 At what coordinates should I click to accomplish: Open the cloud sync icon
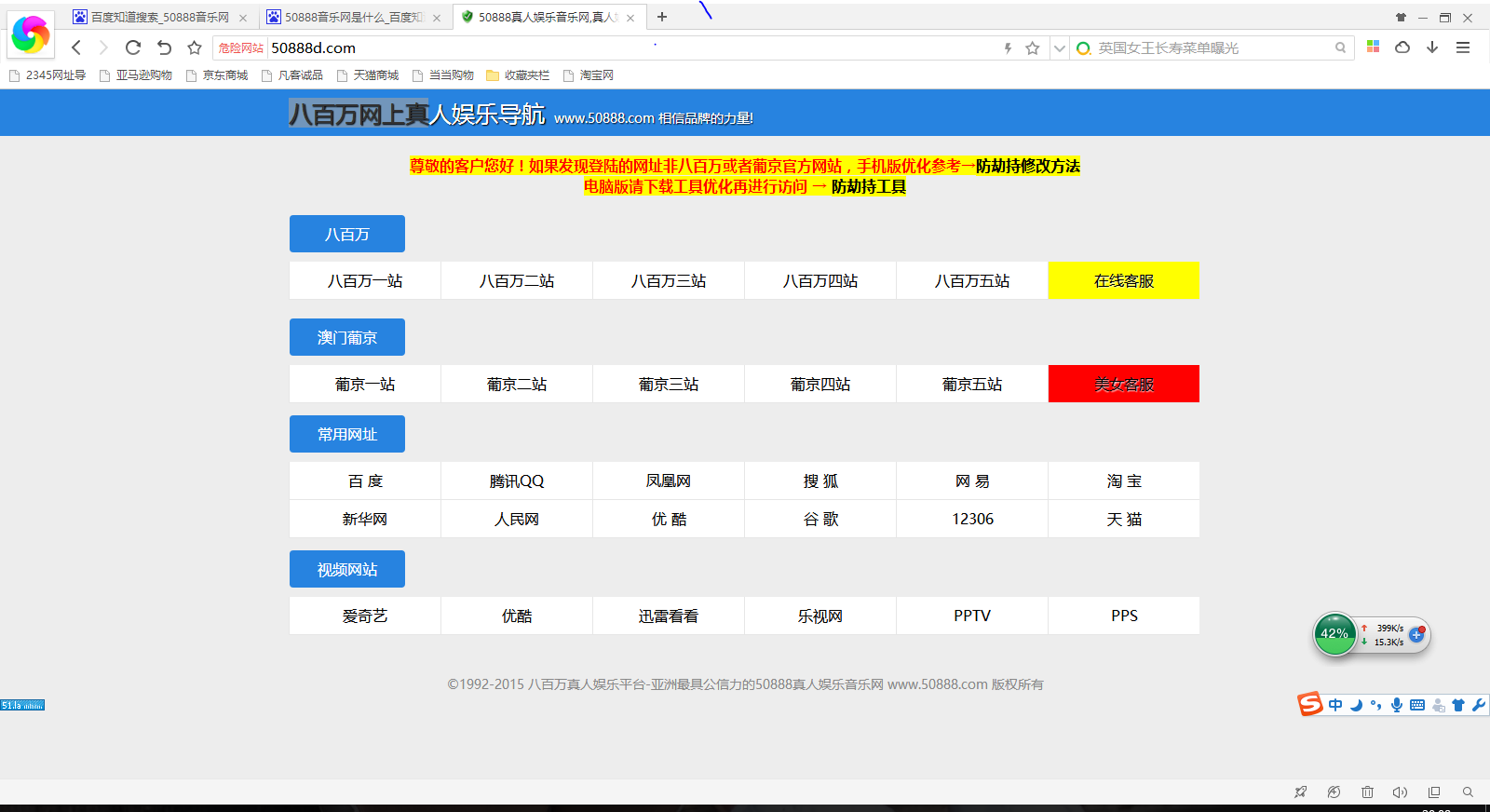point(1402,47)
